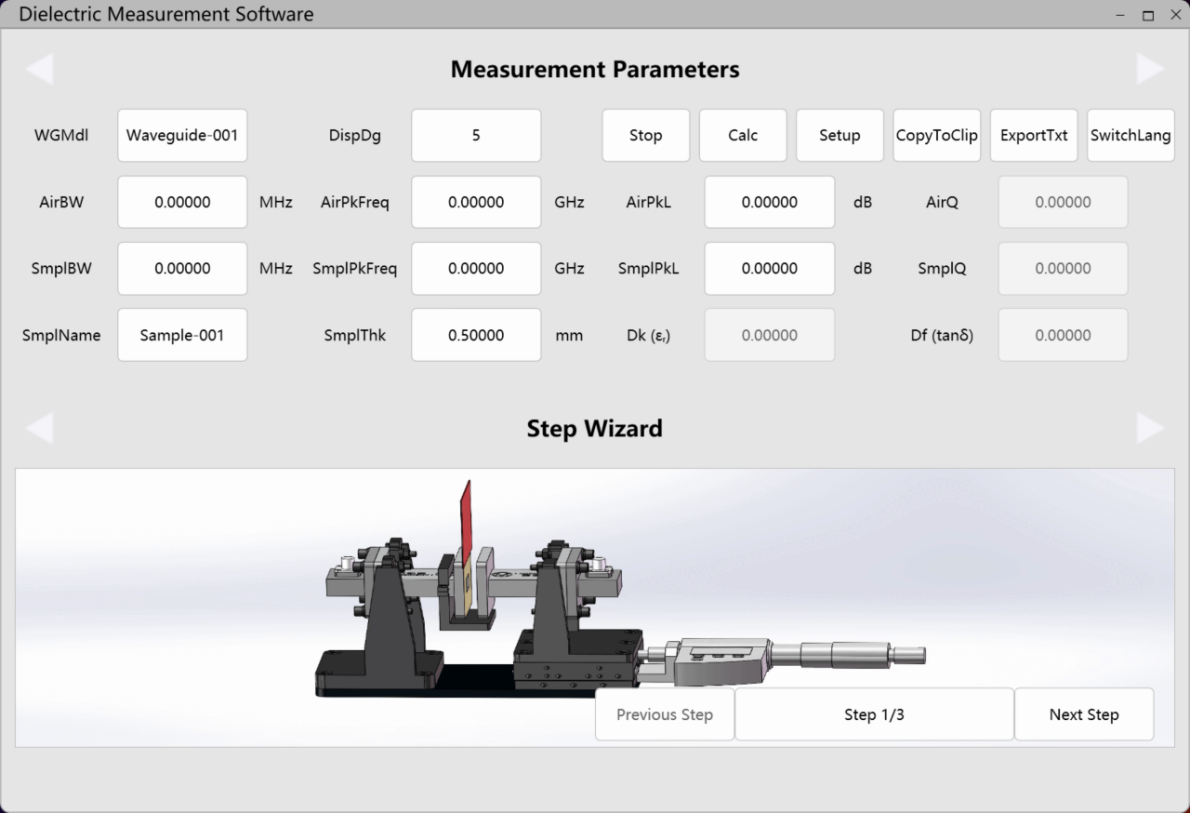Edit the SmplThk 0.50000 field
Viewport: 1190px width, 813px height.
pos(476,335)
